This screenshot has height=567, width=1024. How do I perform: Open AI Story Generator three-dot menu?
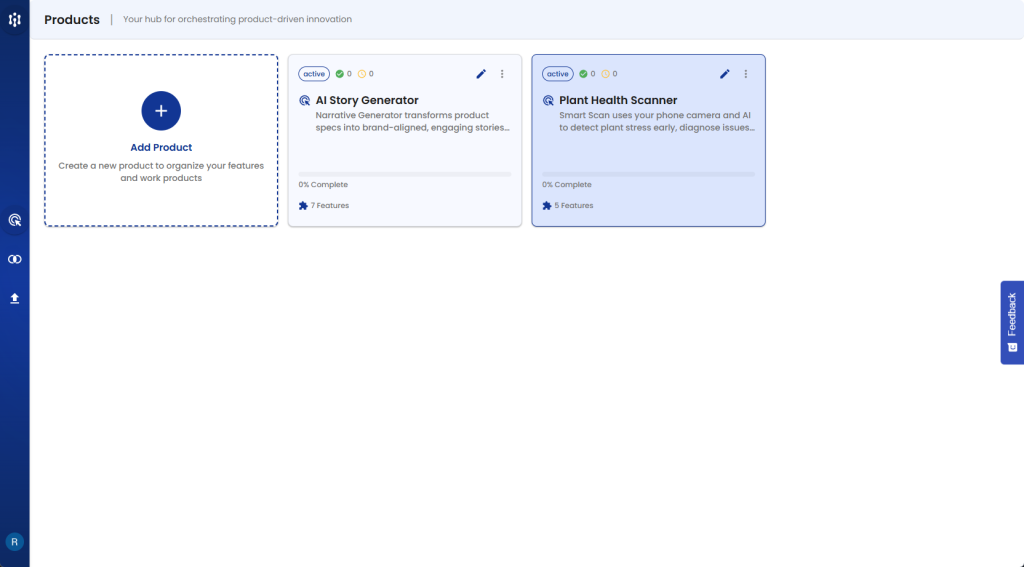tap(502, 74)
